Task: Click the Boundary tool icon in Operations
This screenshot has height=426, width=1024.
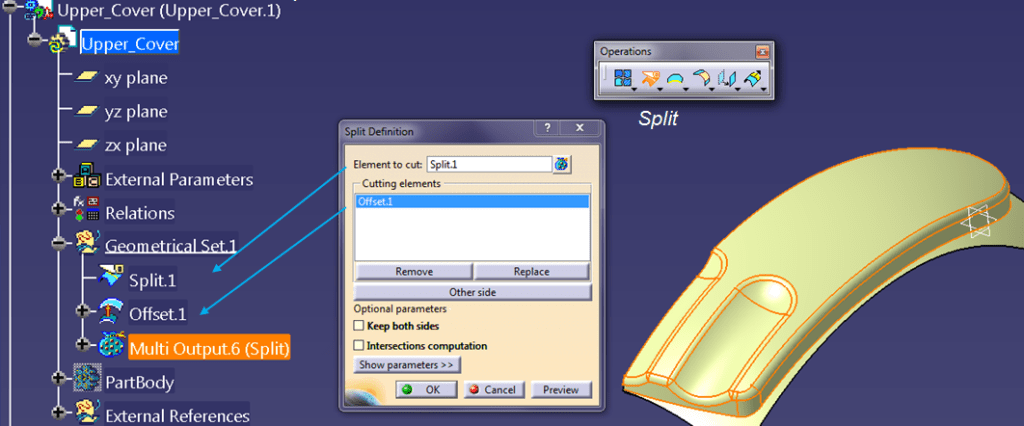Action: (676, 78)
